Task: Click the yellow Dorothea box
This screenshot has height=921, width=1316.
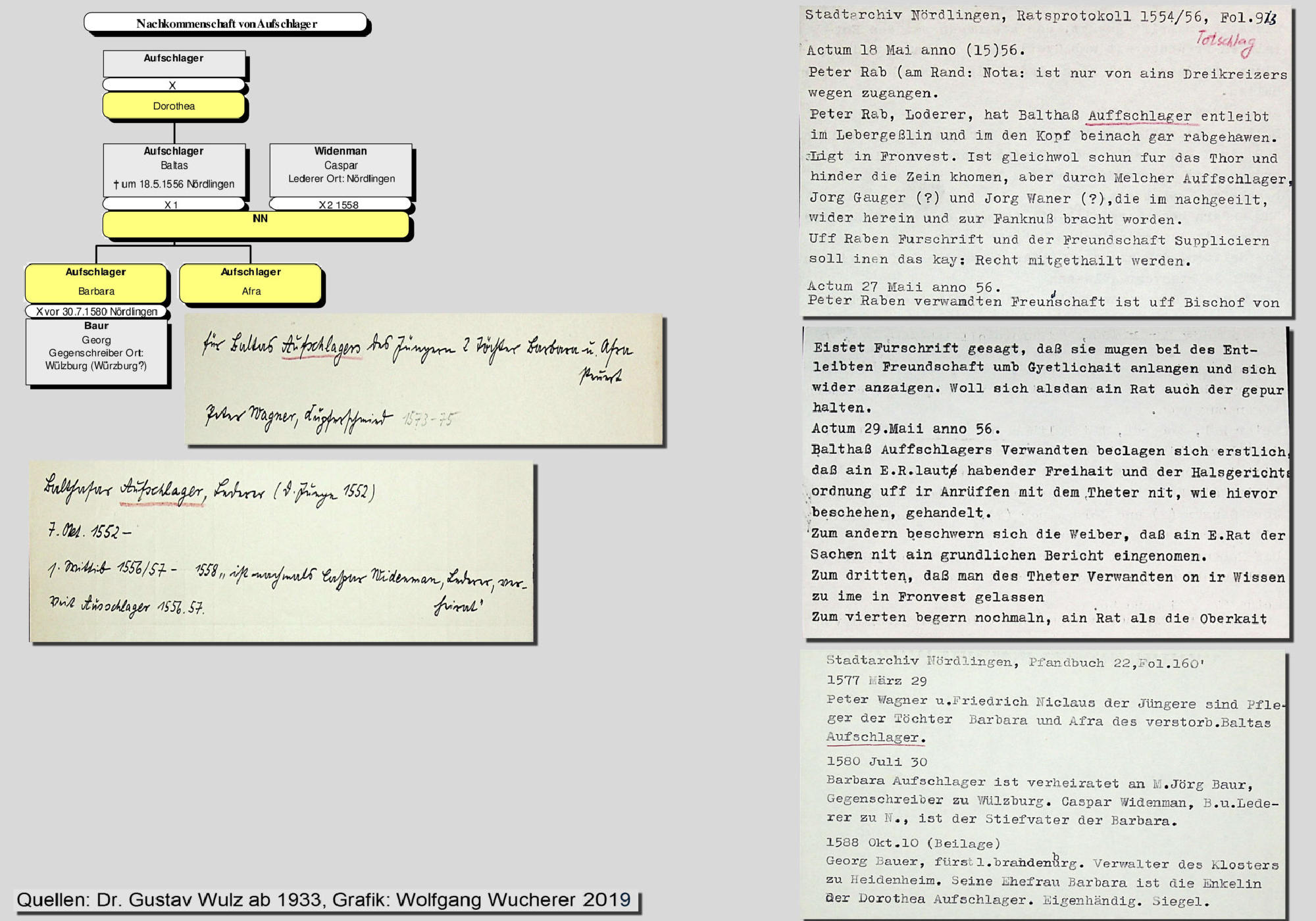Action: click(x=174, y=106)
